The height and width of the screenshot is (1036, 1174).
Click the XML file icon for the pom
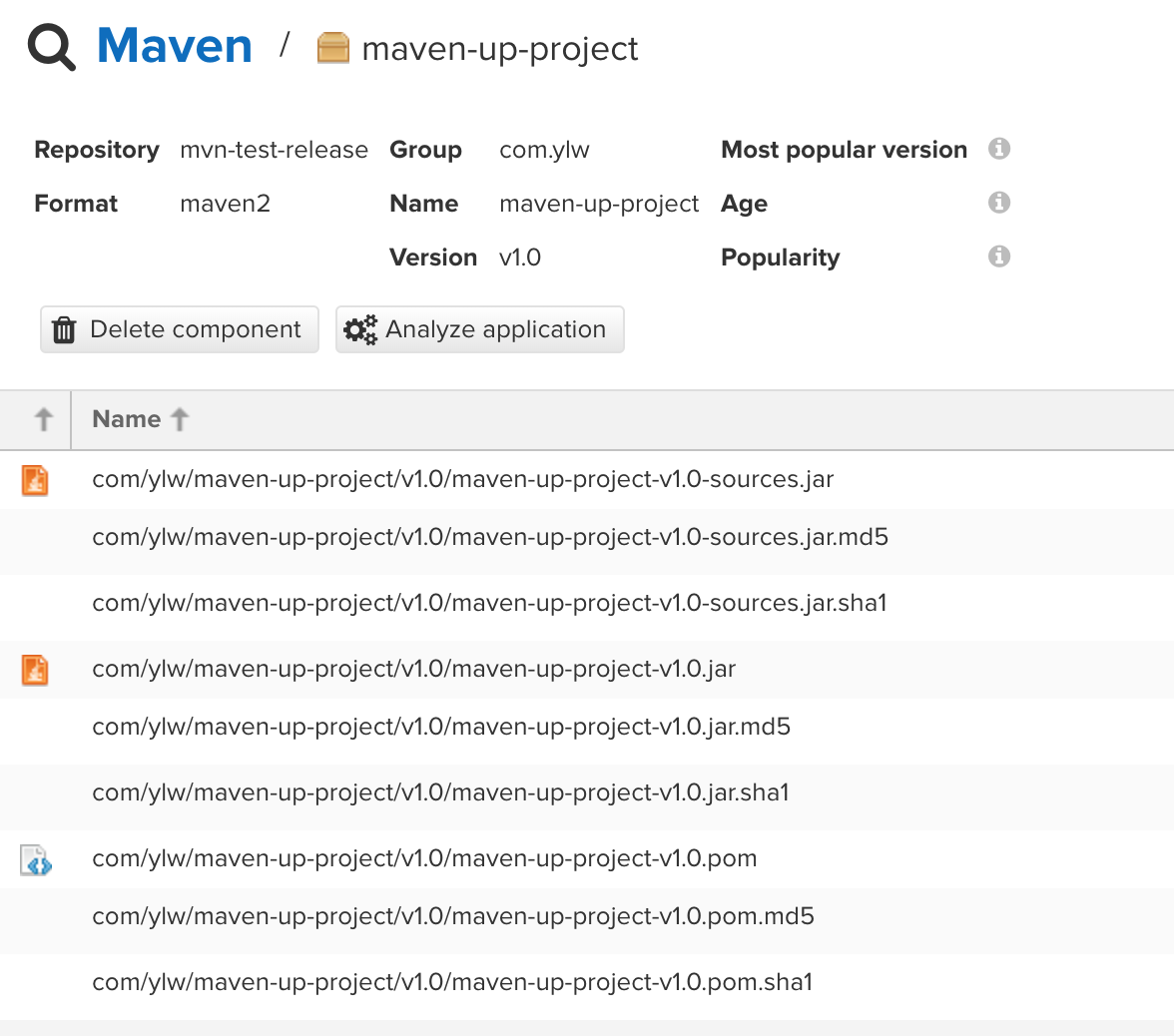(35, 860)
